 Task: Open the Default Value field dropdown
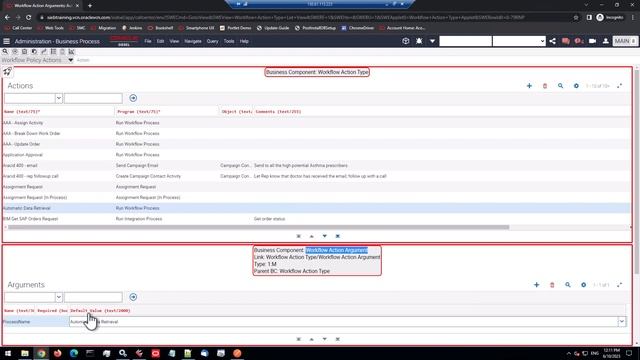click(x=622, y=322)
